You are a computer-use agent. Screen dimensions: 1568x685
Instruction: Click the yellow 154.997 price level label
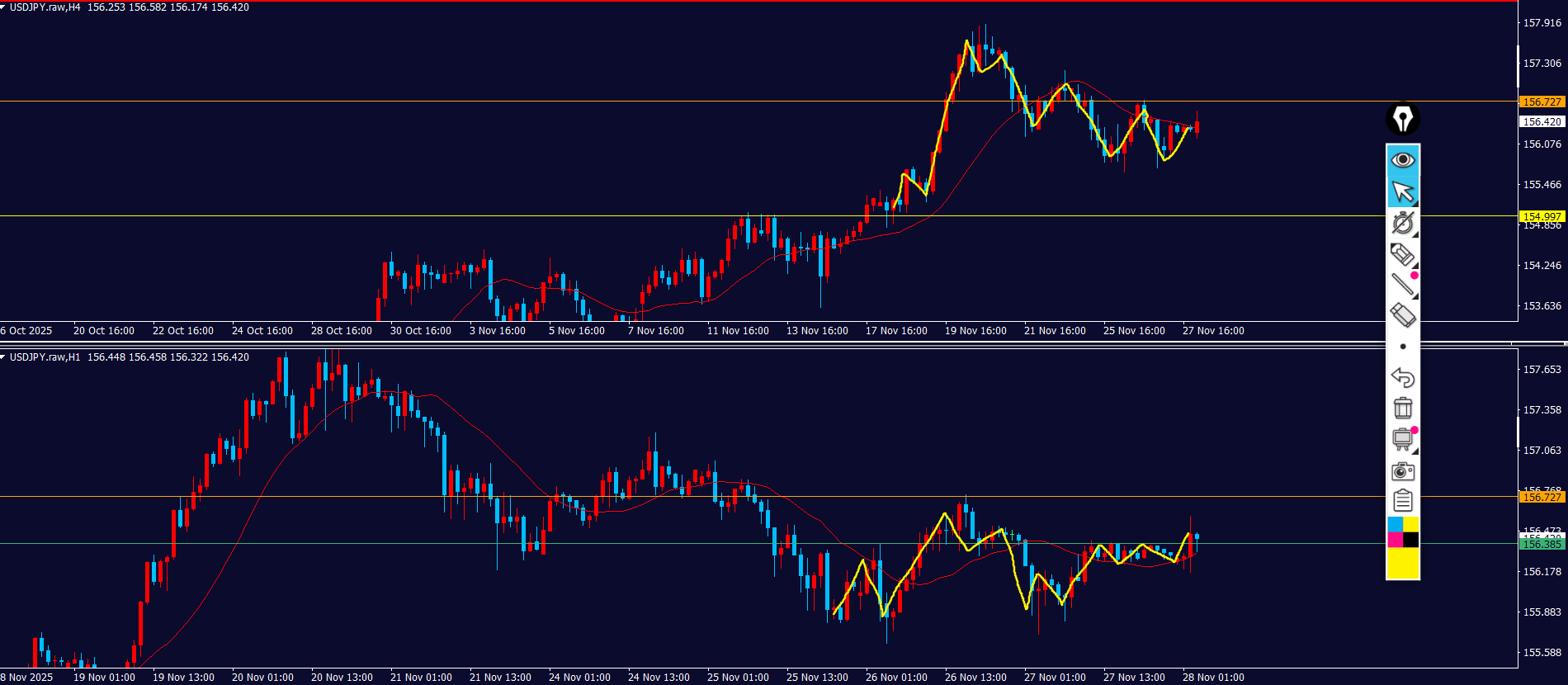[1542, 216]
